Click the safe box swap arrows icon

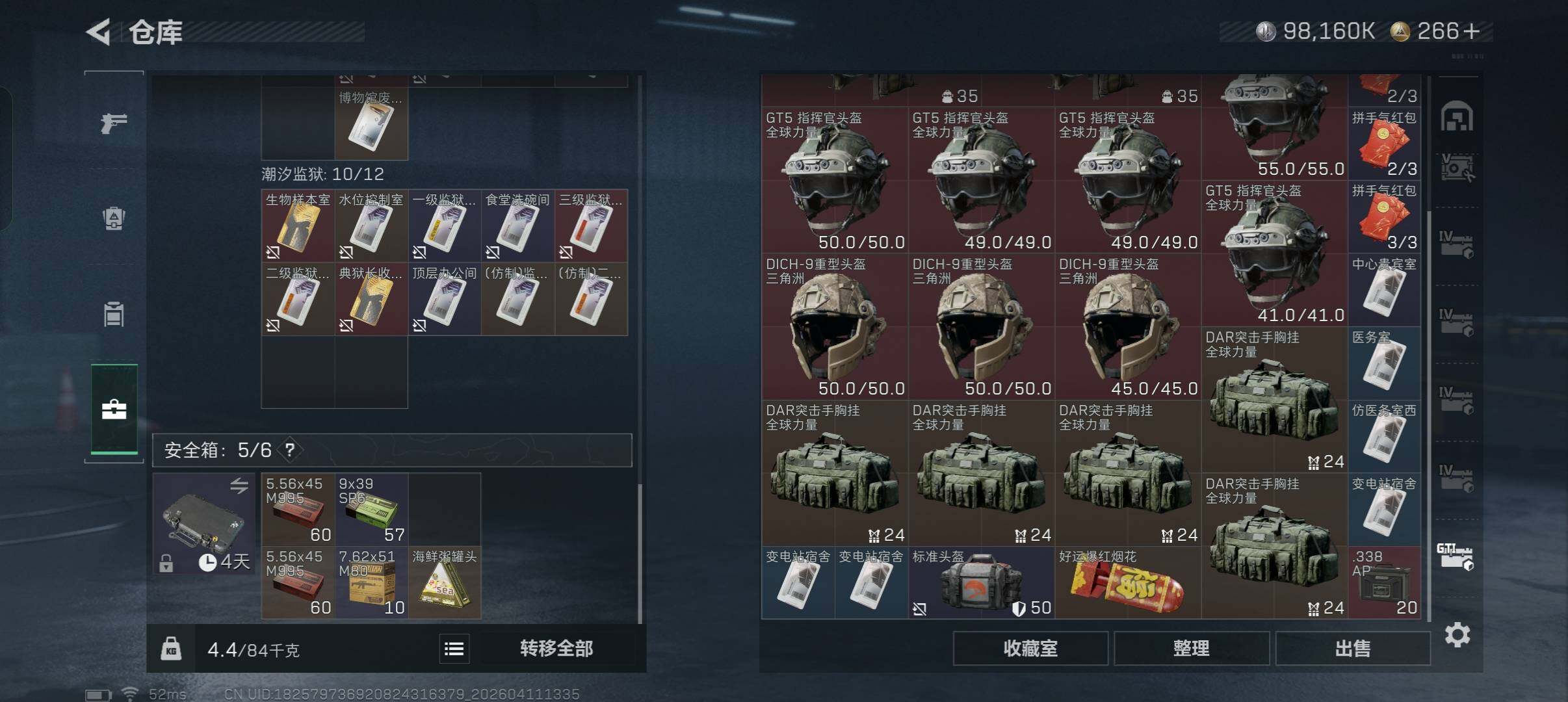point(239,486)
